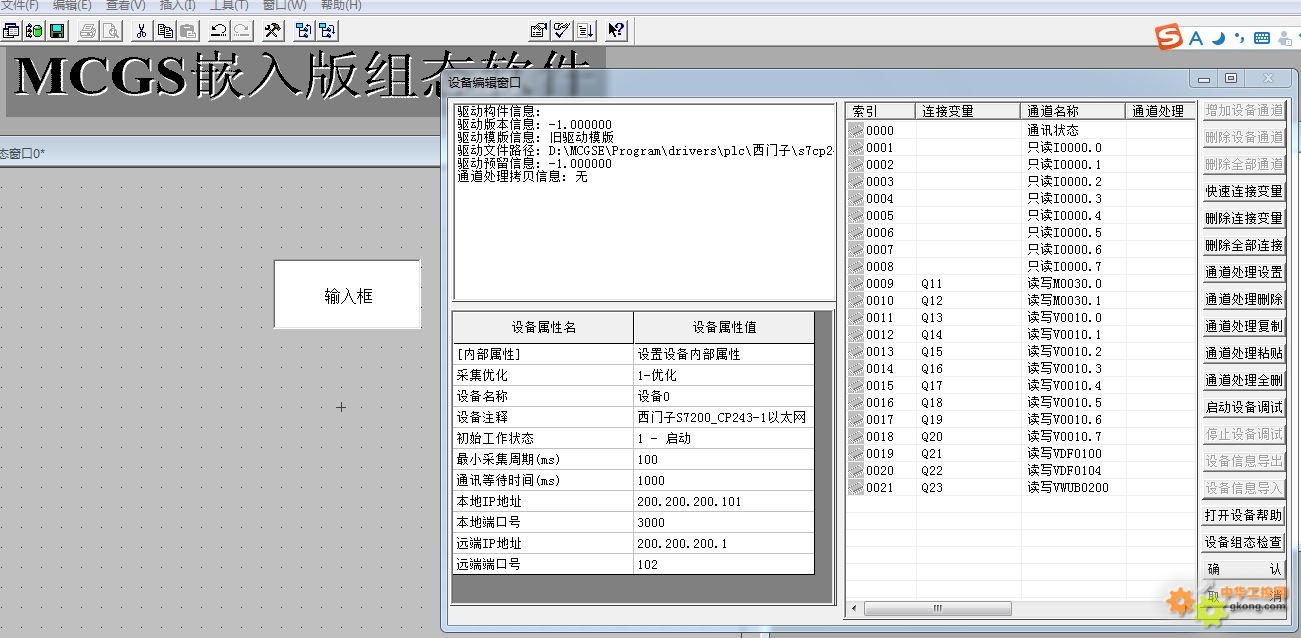Click channel icon for row 0009
This screenshot has height=638, width=1301.
(x=856, y=283)
